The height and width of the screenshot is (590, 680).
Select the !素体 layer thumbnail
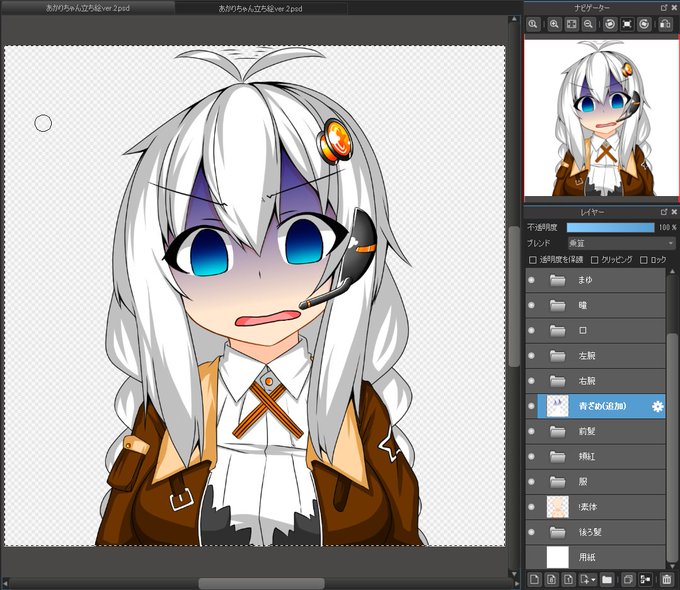(x=558, y=507)
